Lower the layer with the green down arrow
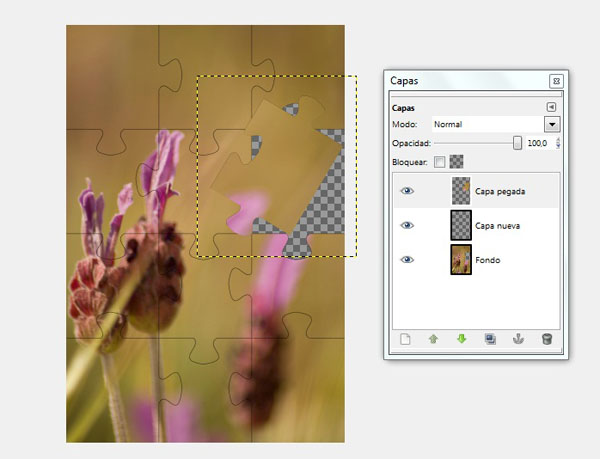The width and height of the screenshot is (600, 459). coord(461,339)
